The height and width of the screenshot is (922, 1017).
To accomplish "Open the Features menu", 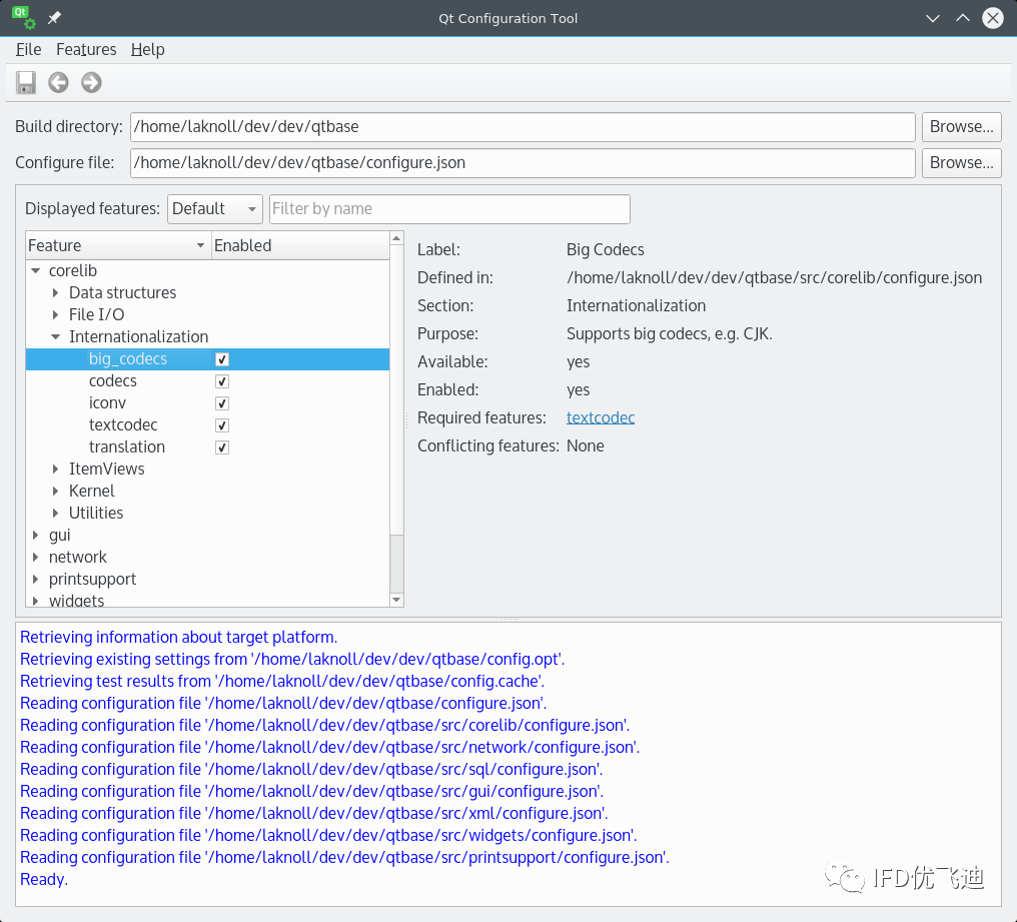I will 86,49.
